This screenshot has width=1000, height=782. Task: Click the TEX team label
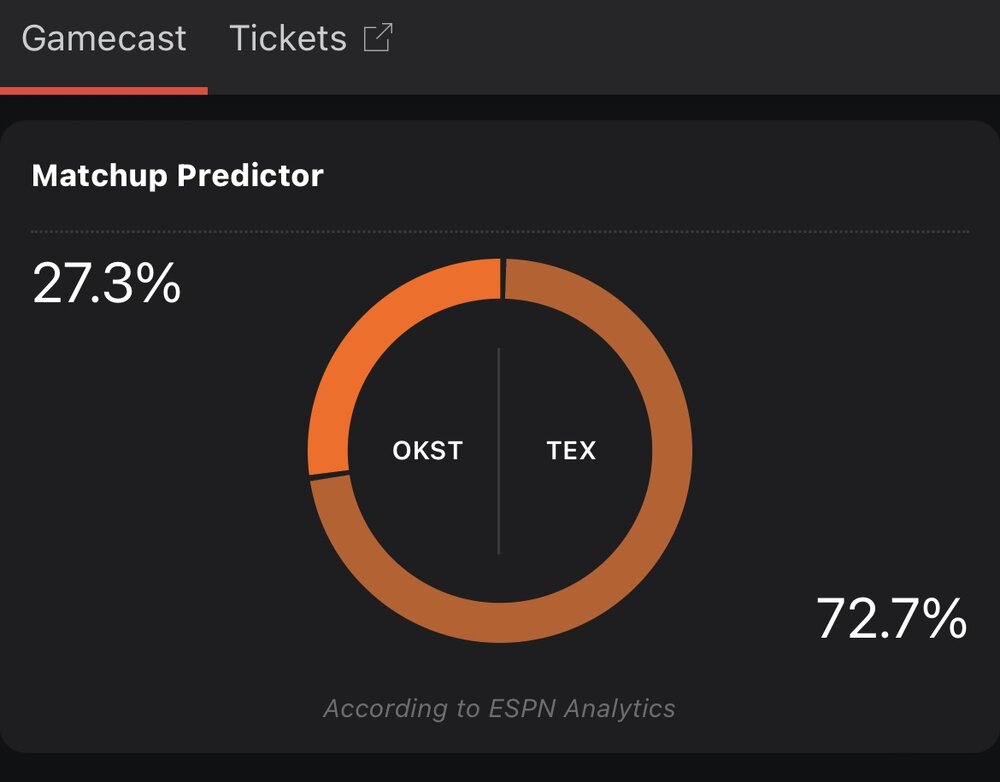[571, 450]
